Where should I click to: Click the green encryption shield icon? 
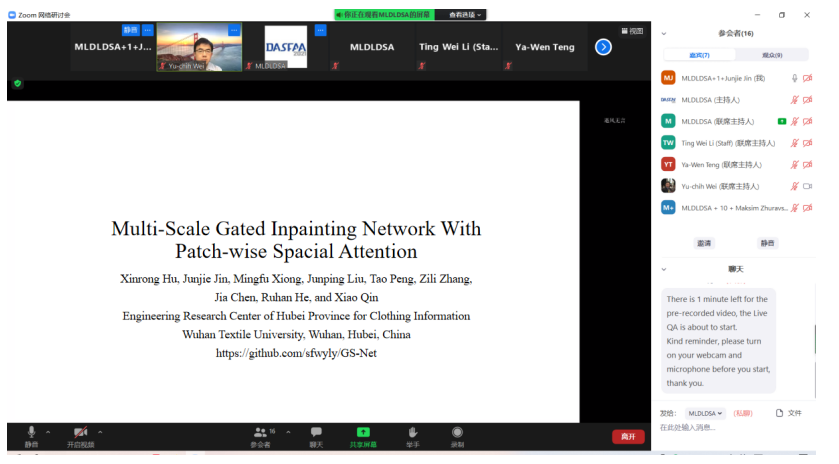pyautogui.click(x=17, y=83)
